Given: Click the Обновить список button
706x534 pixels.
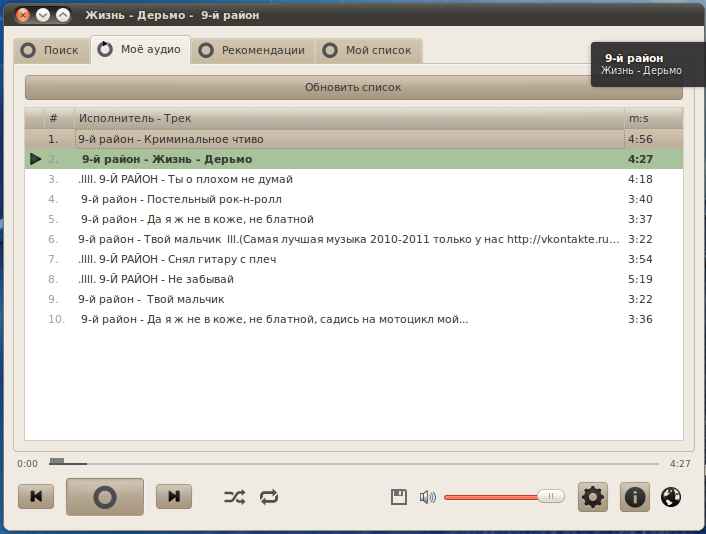Looking at the screenshot, I should tap(353, 87).
